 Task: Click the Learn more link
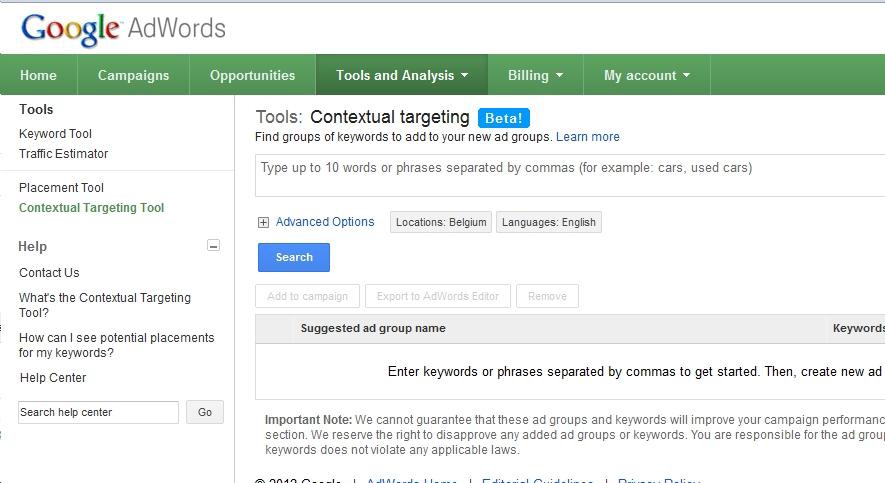pos(588,137)
